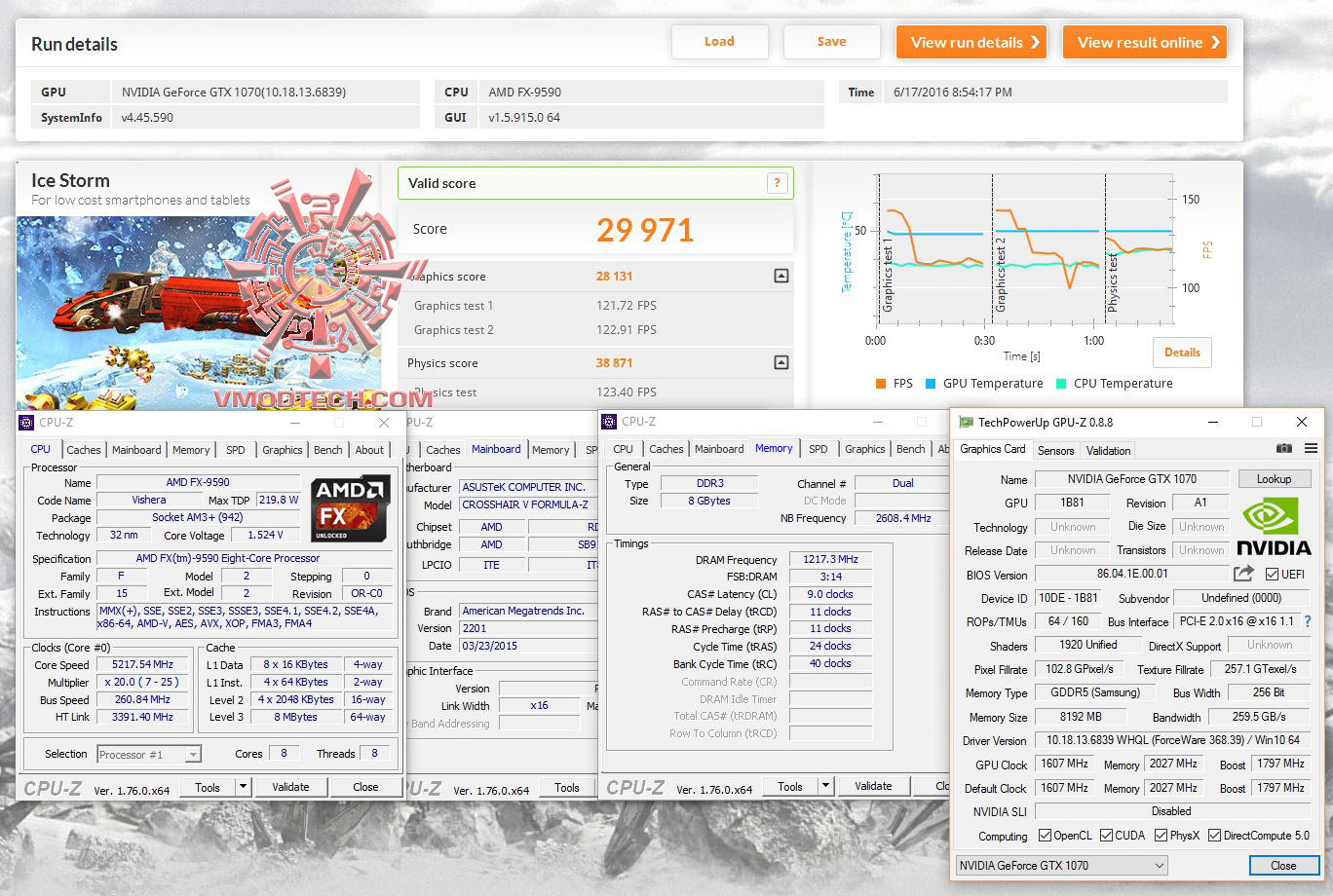Click the Core Speed value 5217.54 MHz

pos(142,664)
